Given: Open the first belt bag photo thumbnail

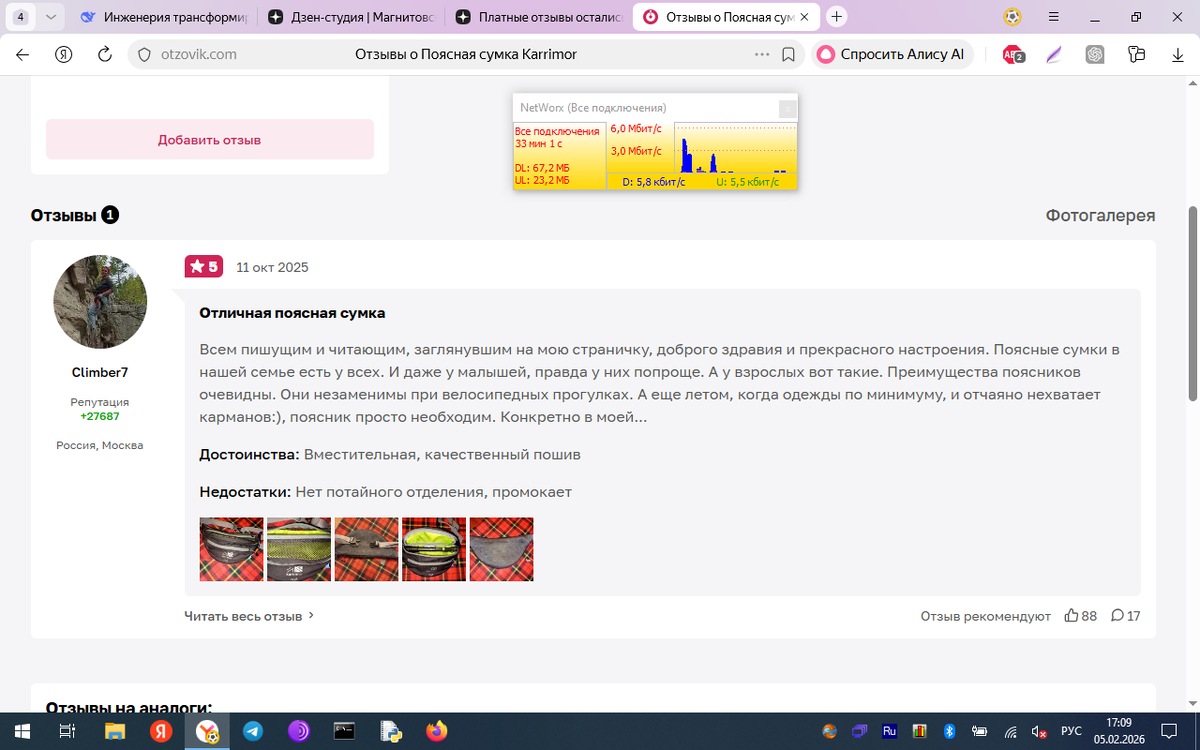Looking at the screenshot, I should 231,549.
